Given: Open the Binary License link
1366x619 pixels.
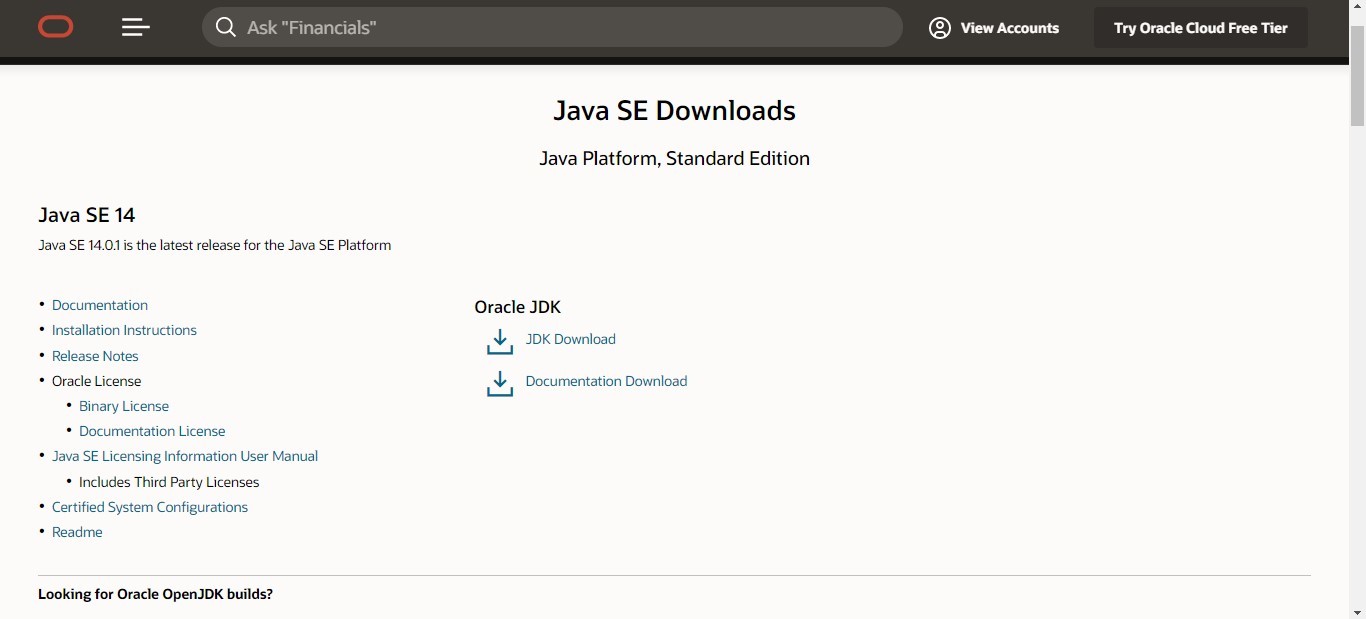Looking at the screenshot, I should point(124,406).
